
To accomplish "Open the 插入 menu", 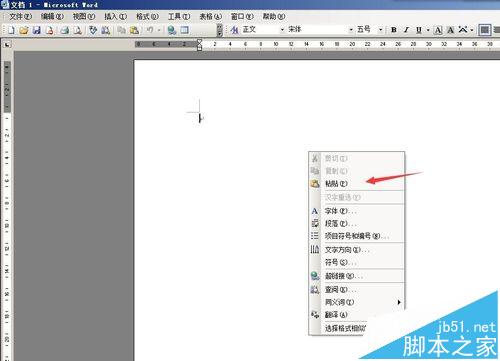I will tap(115, 16).
